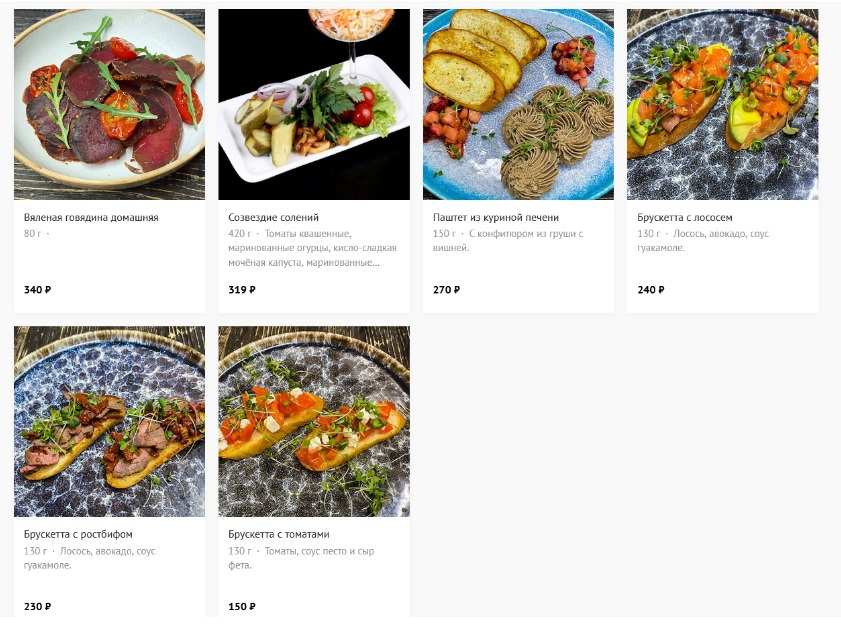
Task: Select the title Паштет из куриной печени
Action: click(x=496, y=217)
